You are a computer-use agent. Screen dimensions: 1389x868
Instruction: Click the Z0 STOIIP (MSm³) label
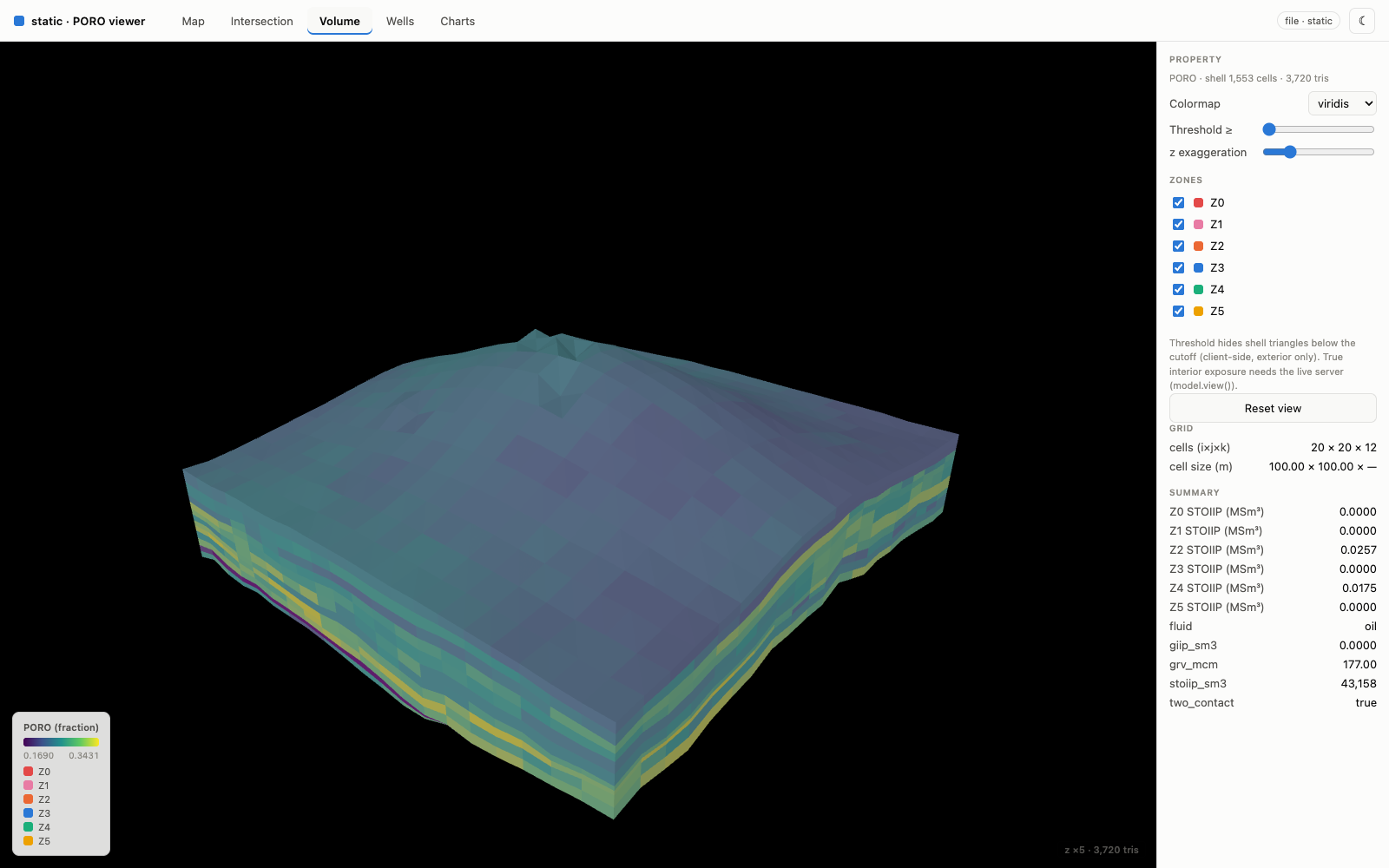pyautogui.click(x=1216, y=511)
